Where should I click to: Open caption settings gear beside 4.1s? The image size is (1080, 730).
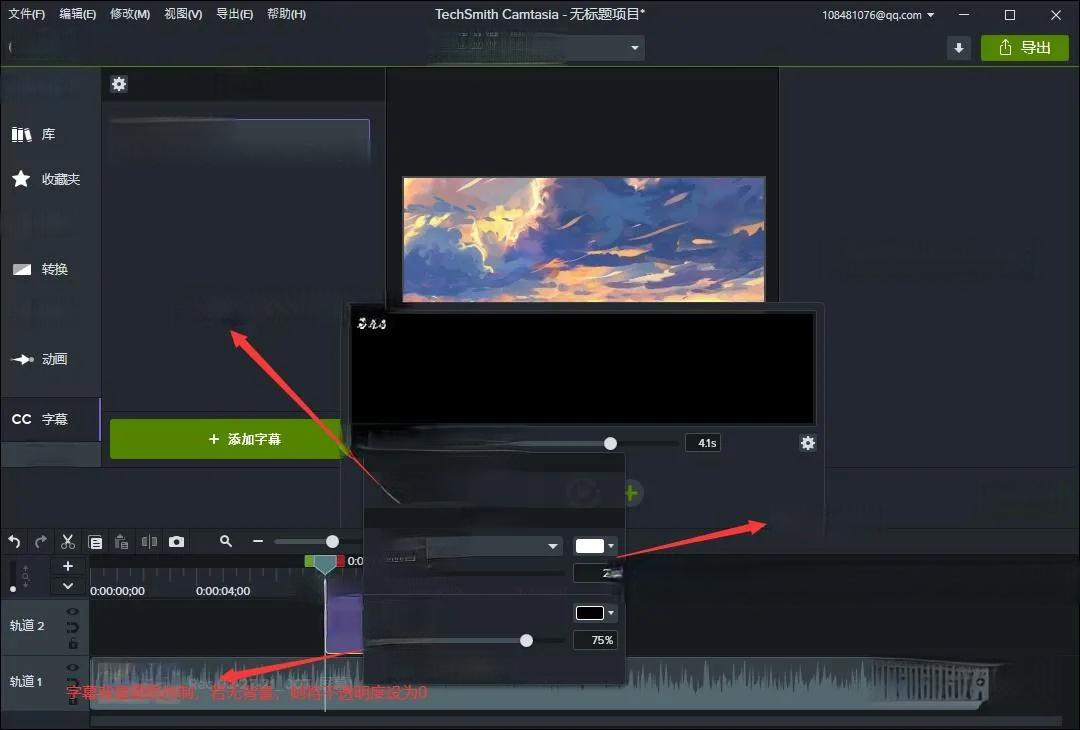tap(808, 443)
